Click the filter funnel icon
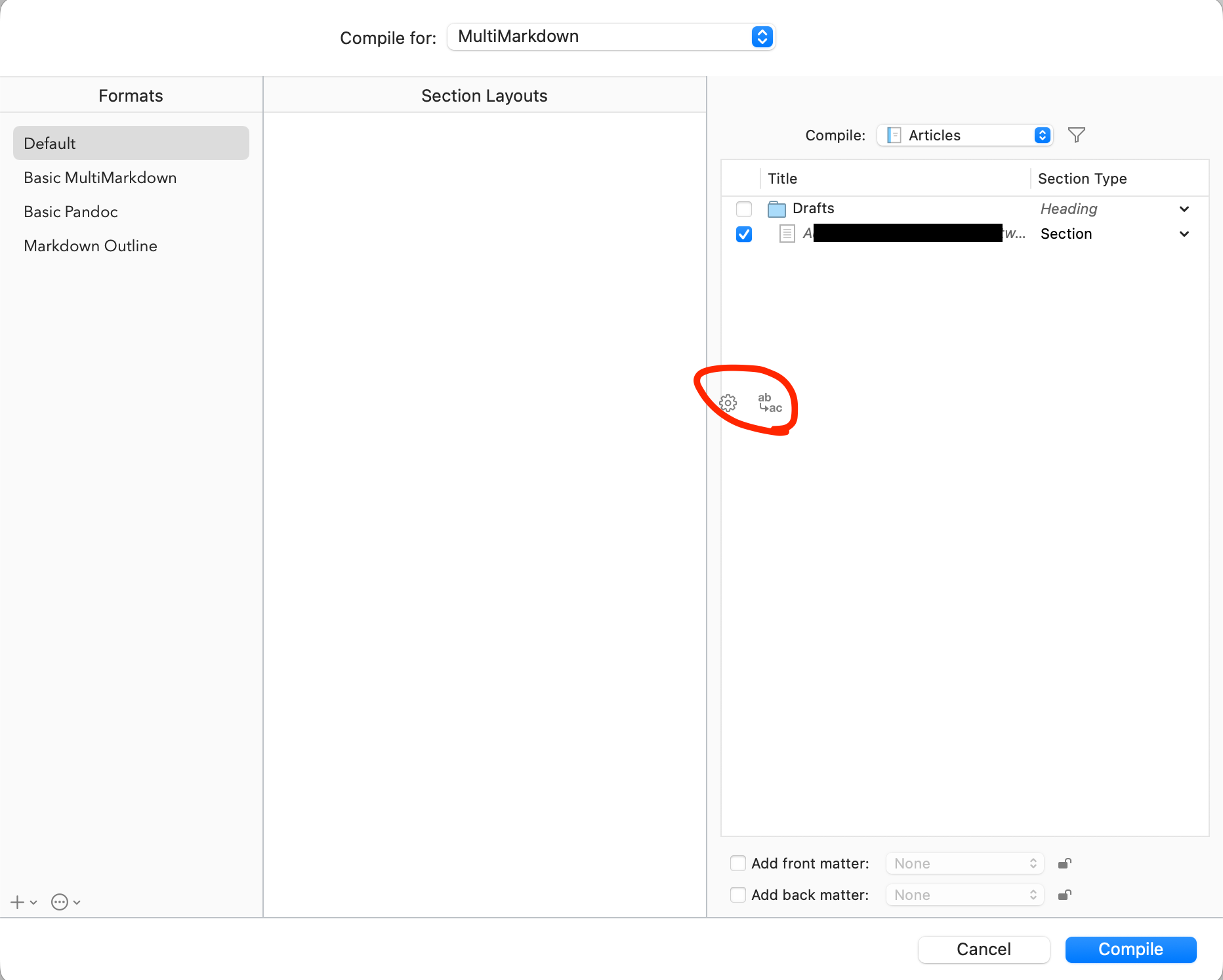This screenshot has height=980, width=1223. (x=1076, y=135)
